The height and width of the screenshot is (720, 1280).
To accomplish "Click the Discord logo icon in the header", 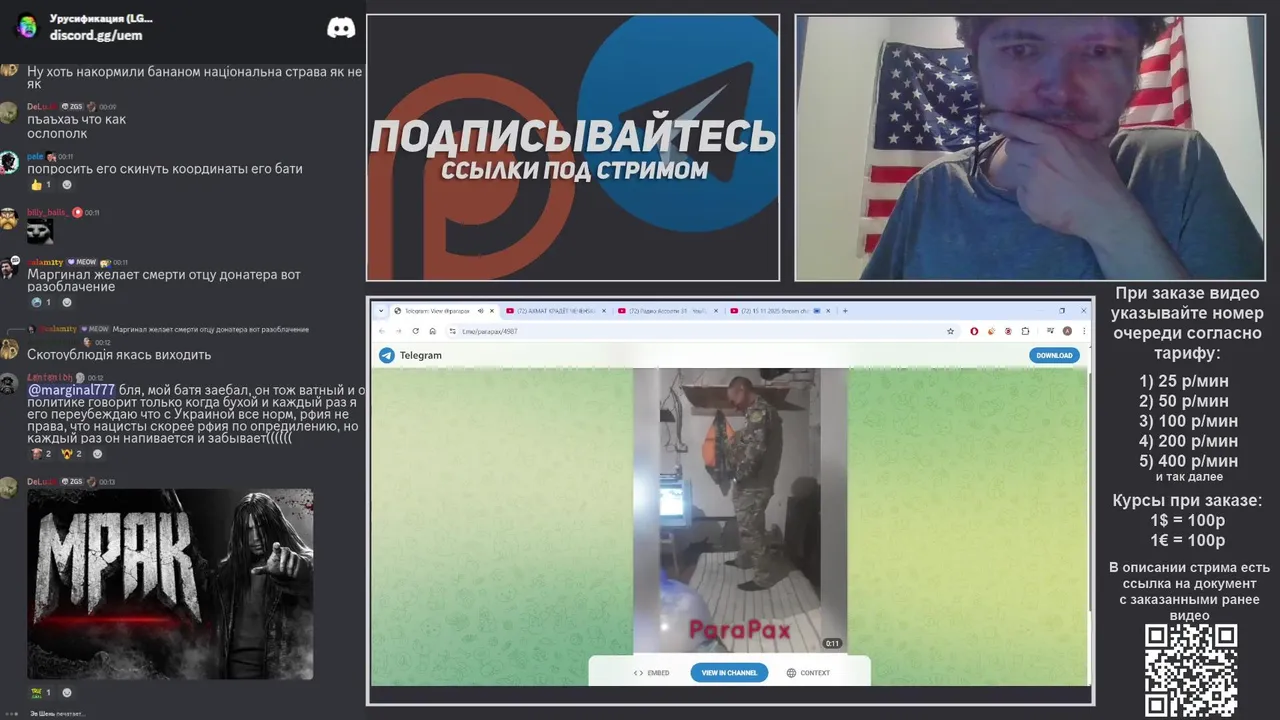I will coord(341,27).
